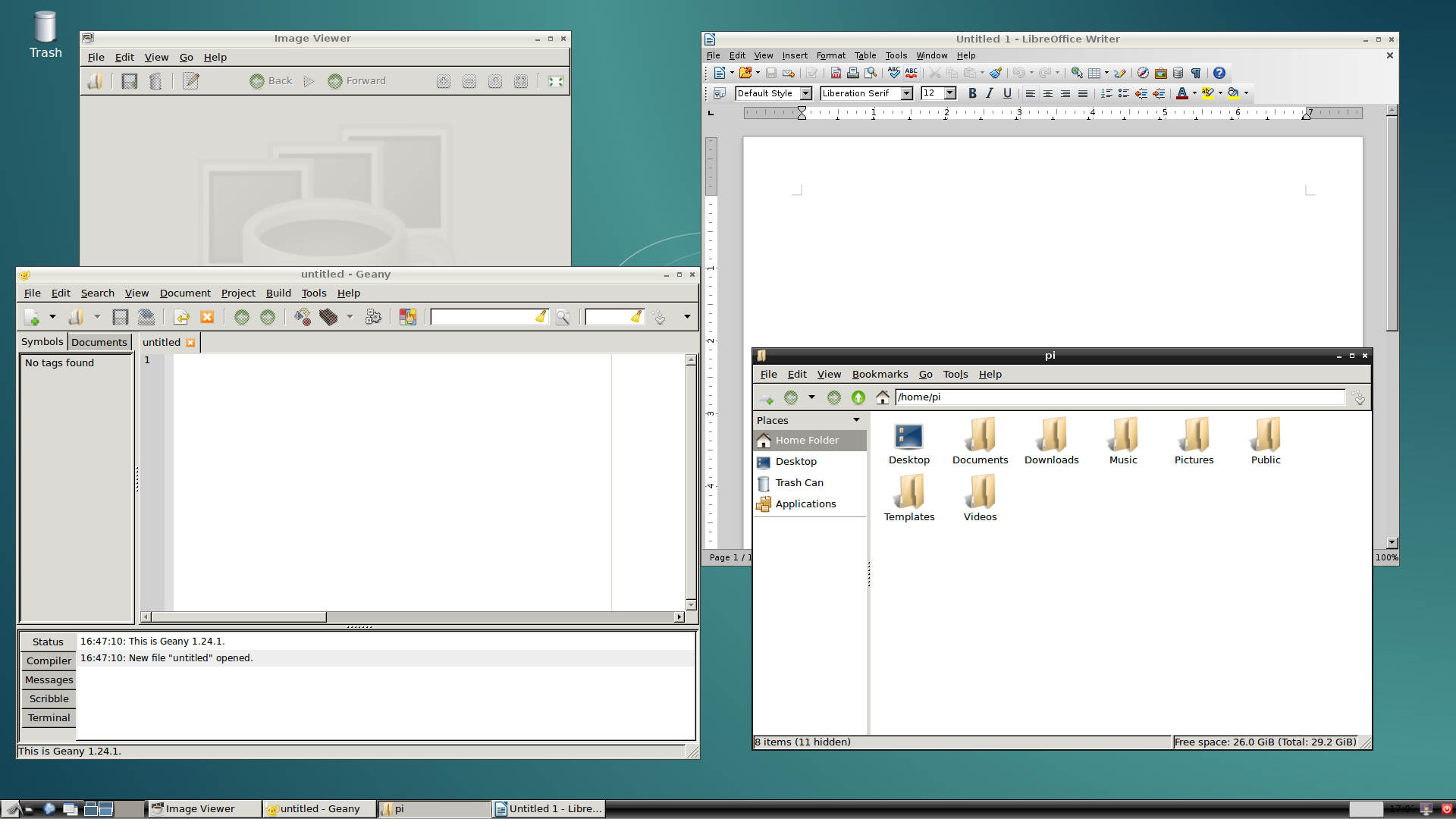
Task: Open Writer's Format menu
Action: tap(830, 55)
